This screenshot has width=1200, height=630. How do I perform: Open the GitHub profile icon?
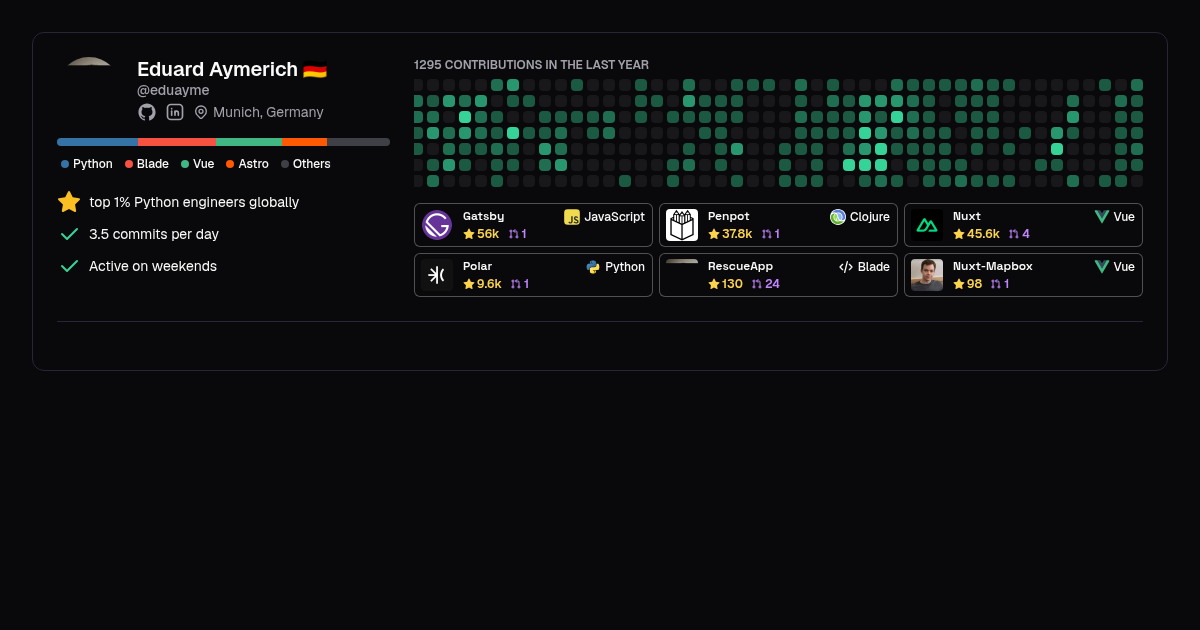[x=147, y=112]
